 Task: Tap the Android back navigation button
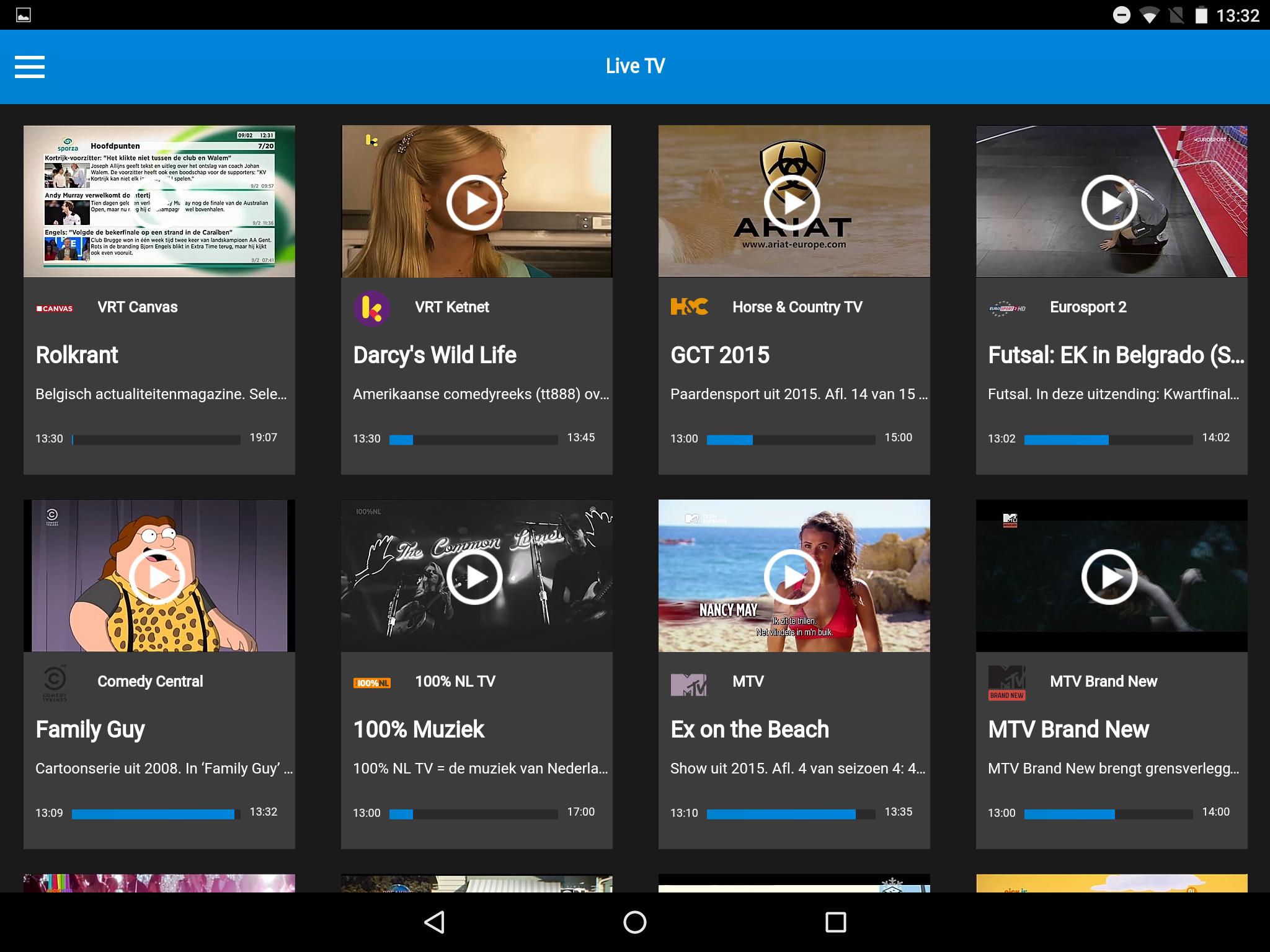tap(434, 922)
